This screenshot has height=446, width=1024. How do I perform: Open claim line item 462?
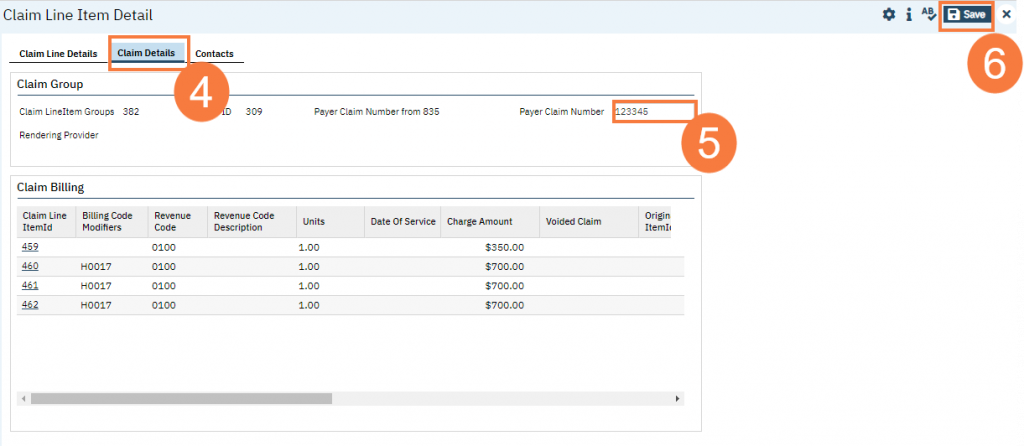pyautogui.click(x=30, y=305)
